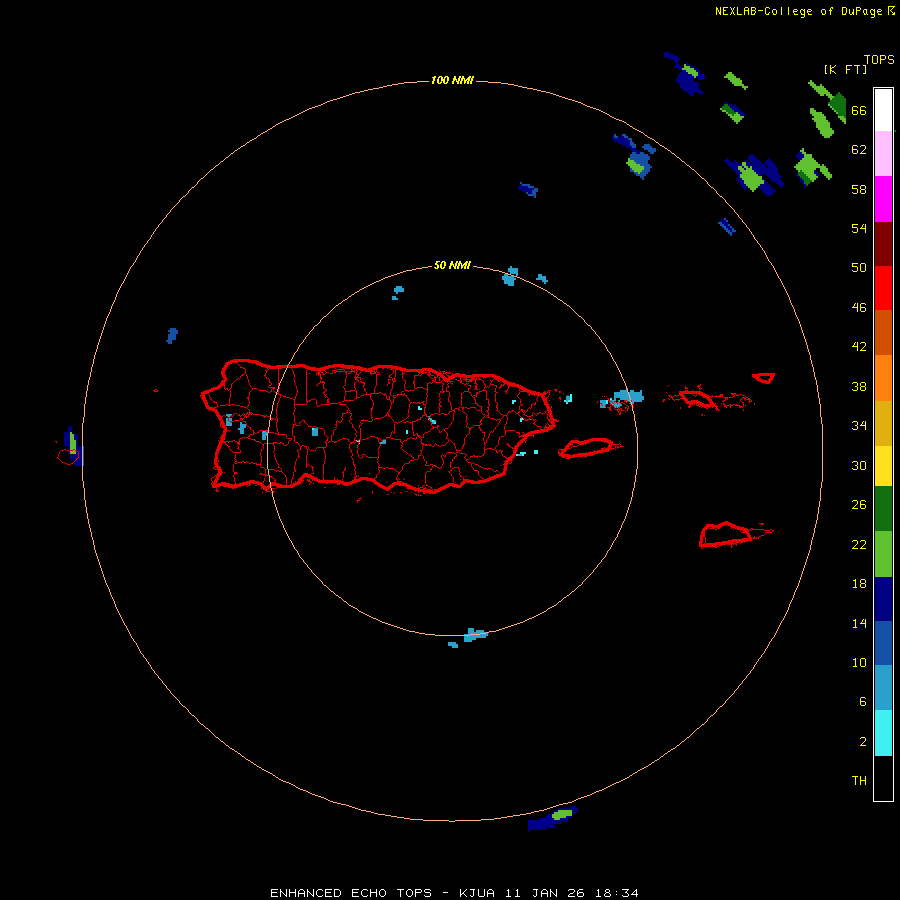
Task: Click the "42" legend value
Action: click(x=859, y=347)
